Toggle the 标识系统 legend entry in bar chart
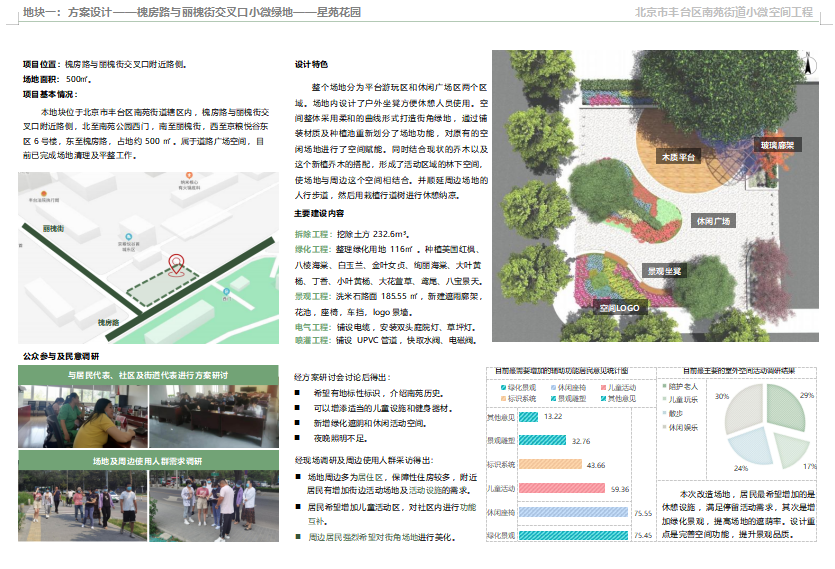This screenshot has width=835, height=569. (x=518, y=398)
